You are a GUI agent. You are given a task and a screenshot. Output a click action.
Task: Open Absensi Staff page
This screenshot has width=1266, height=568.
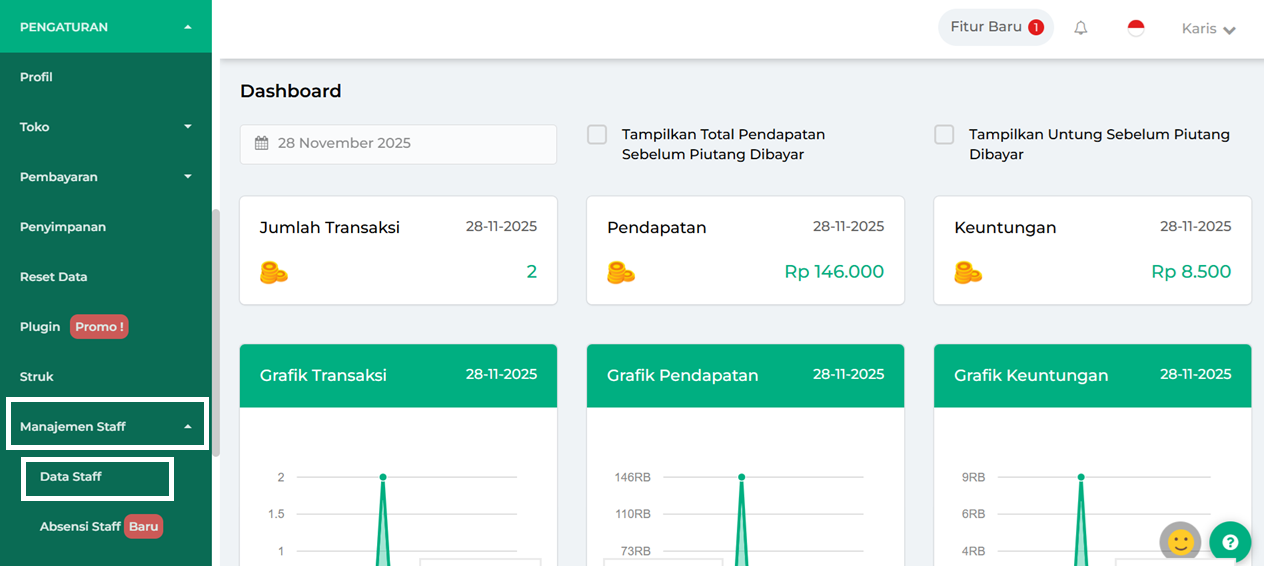tap(80, 527)
